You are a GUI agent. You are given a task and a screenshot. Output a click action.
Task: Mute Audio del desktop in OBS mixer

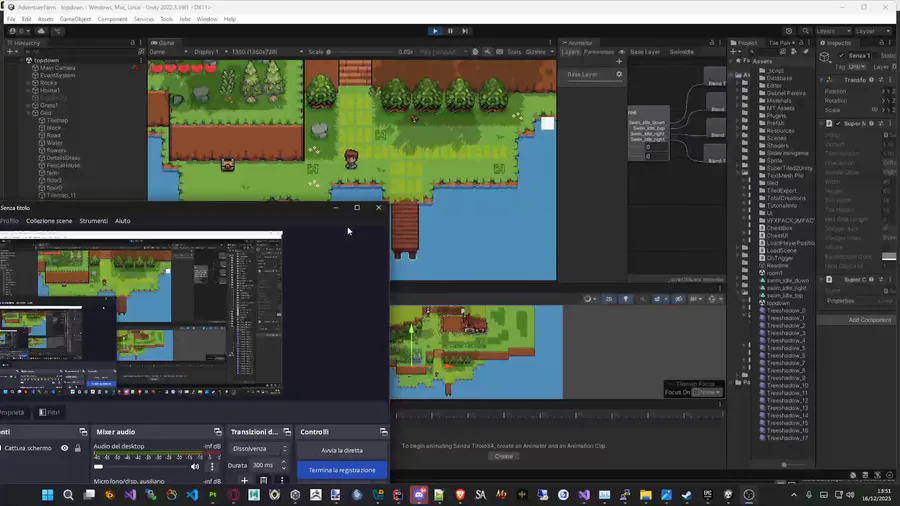(195, 466)
